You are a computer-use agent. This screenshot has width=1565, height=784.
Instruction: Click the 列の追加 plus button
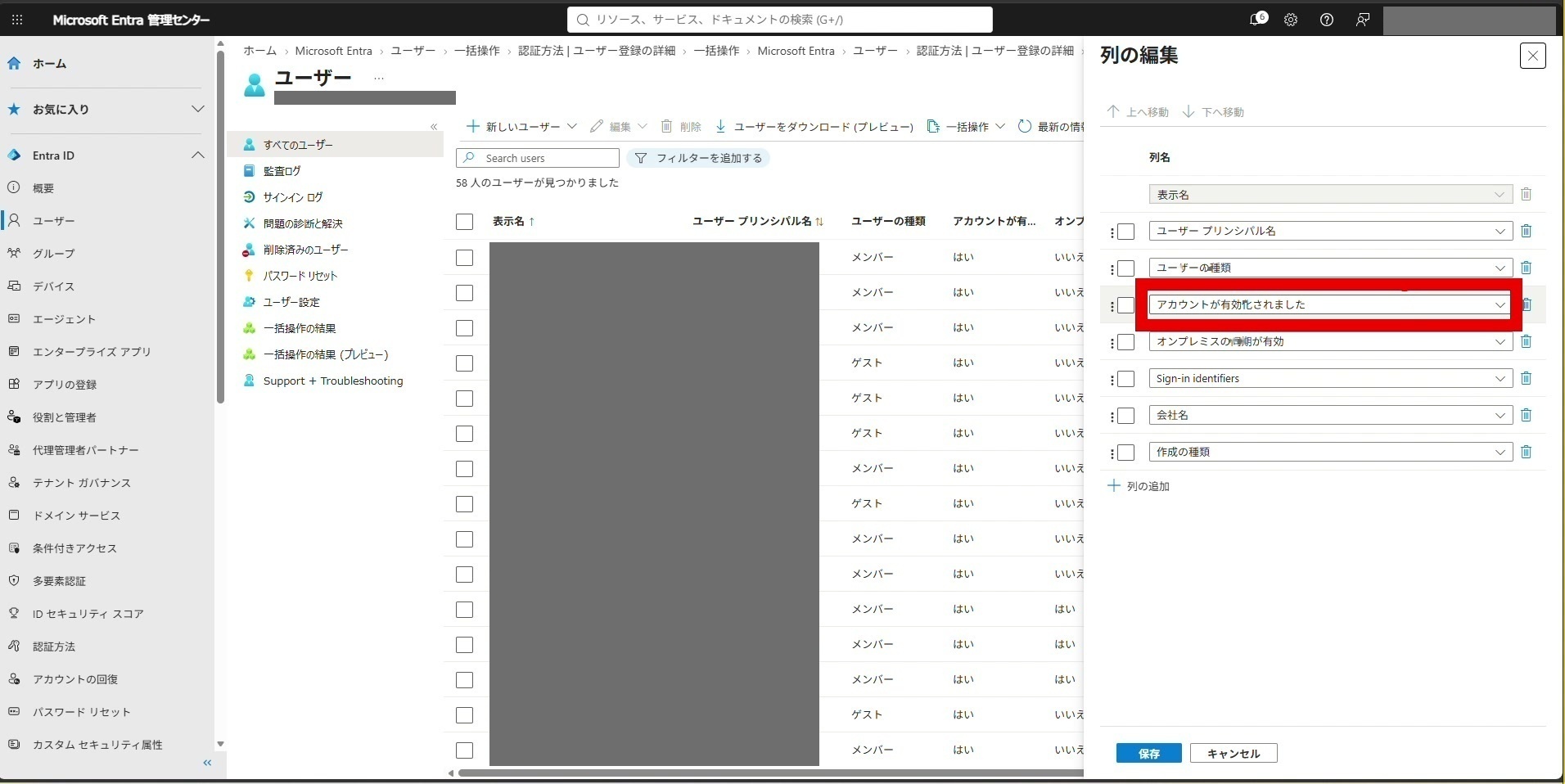1139,486
